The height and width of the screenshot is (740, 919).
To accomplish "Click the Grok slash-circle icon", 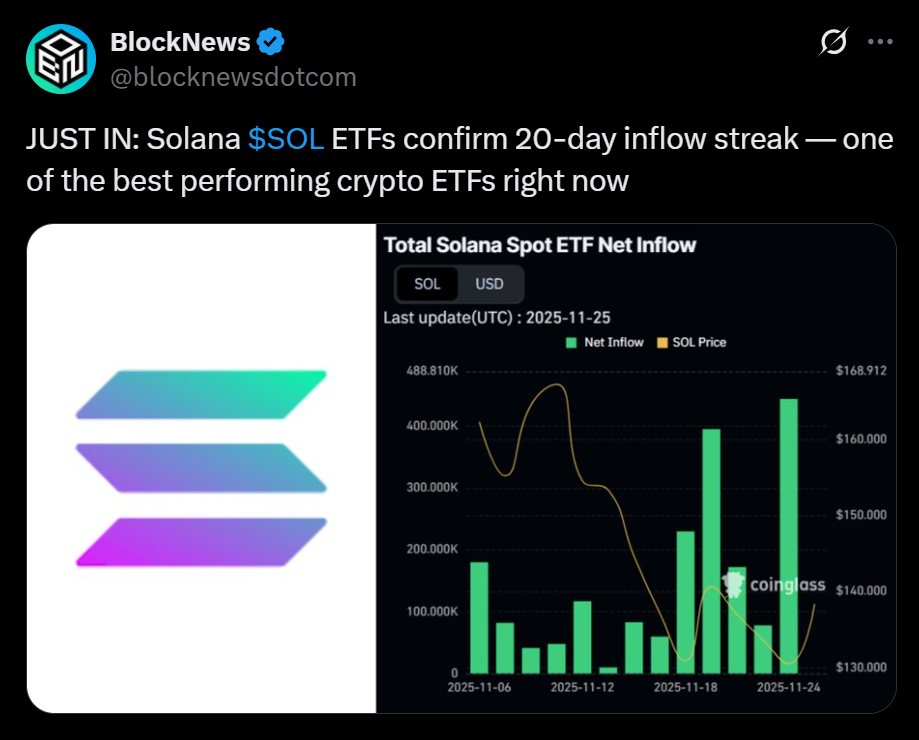I will 833,42.
